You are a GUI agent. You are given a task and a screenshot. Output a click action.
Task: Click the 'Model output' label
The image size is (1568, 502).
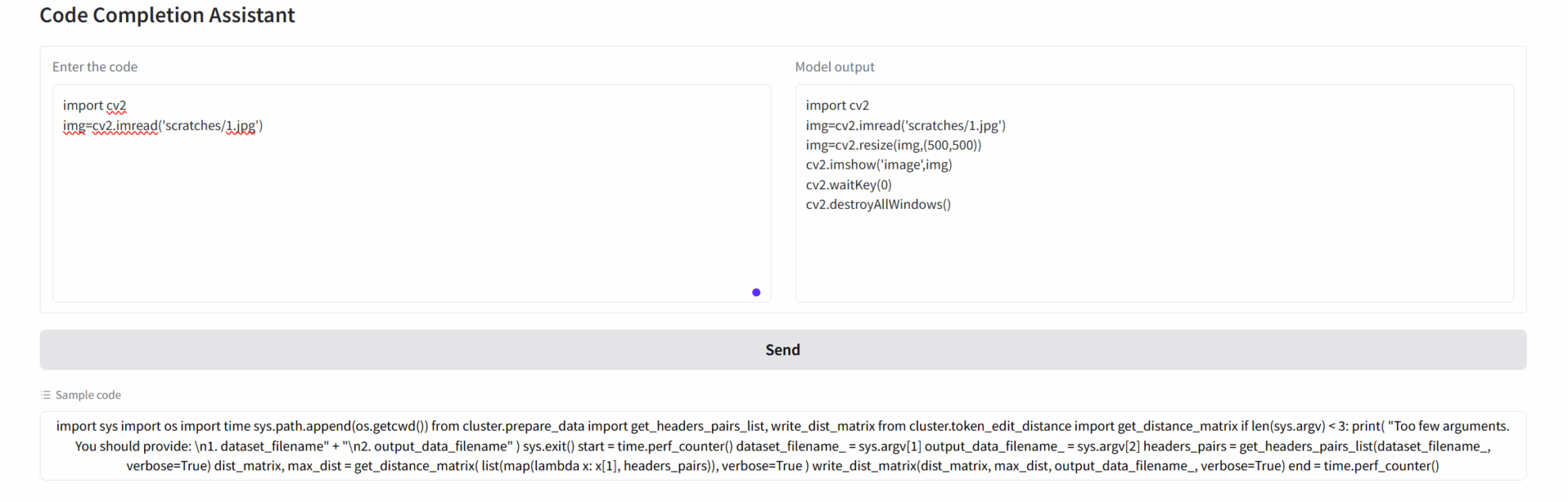point(835,67)
